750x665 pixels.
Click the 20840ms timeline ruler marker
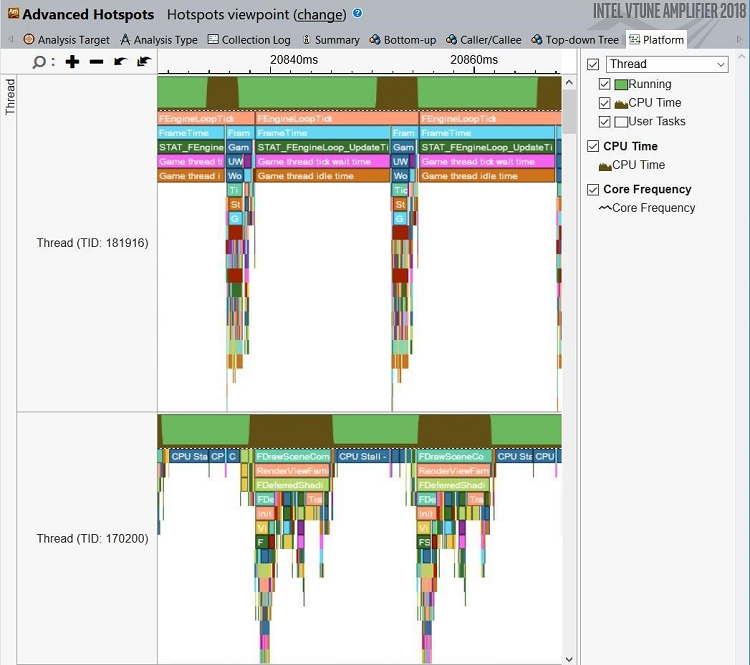pos(294,60)
